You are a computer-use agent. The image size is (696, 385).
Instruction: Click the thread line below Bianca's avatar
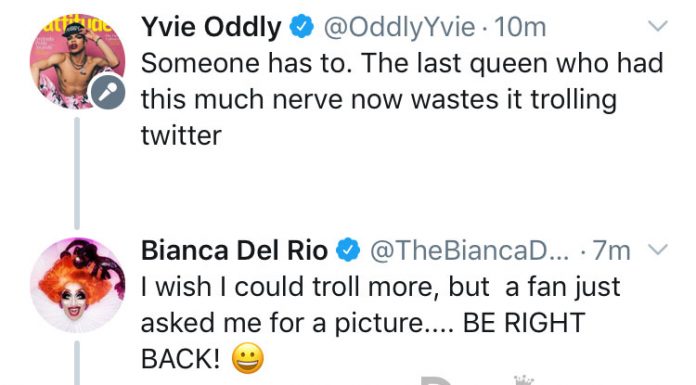pos(77,363)
